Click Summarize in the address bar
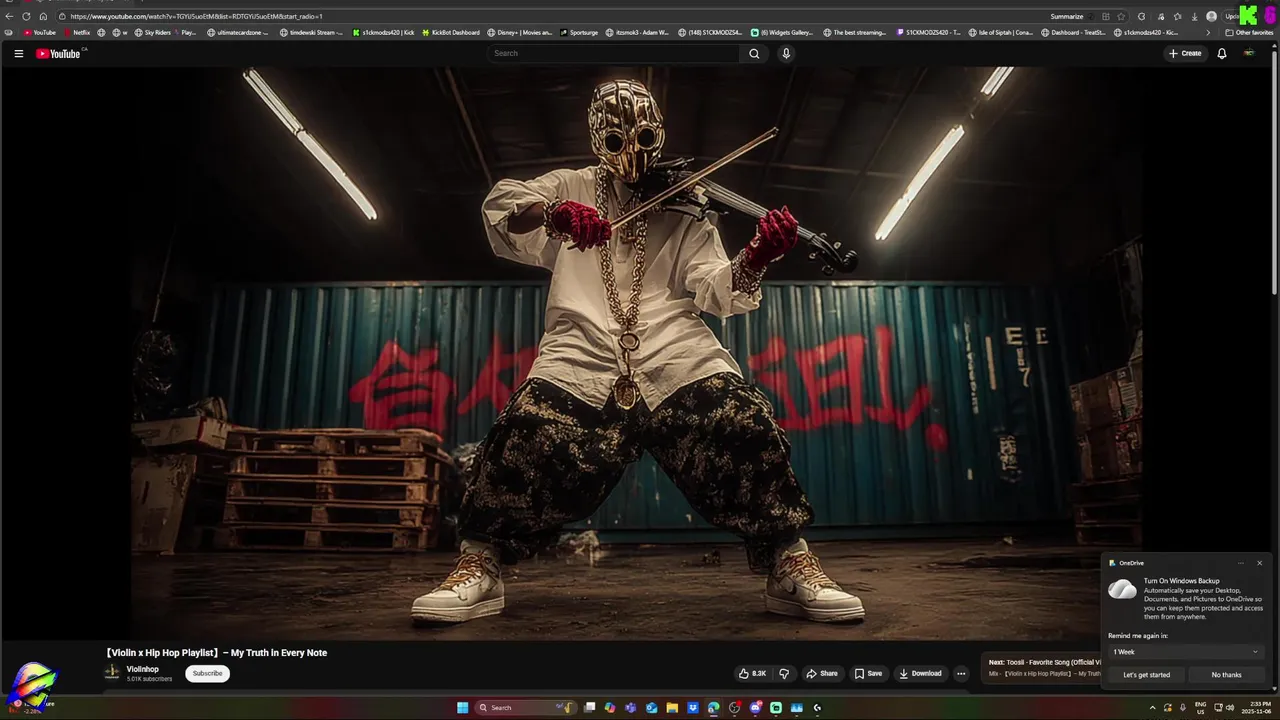Screen dimensions: 1280x720 (1067, 16)
